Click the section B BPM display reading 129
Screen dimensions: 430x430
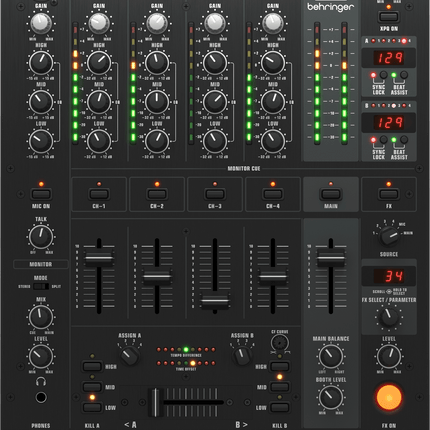pos(389,123)
